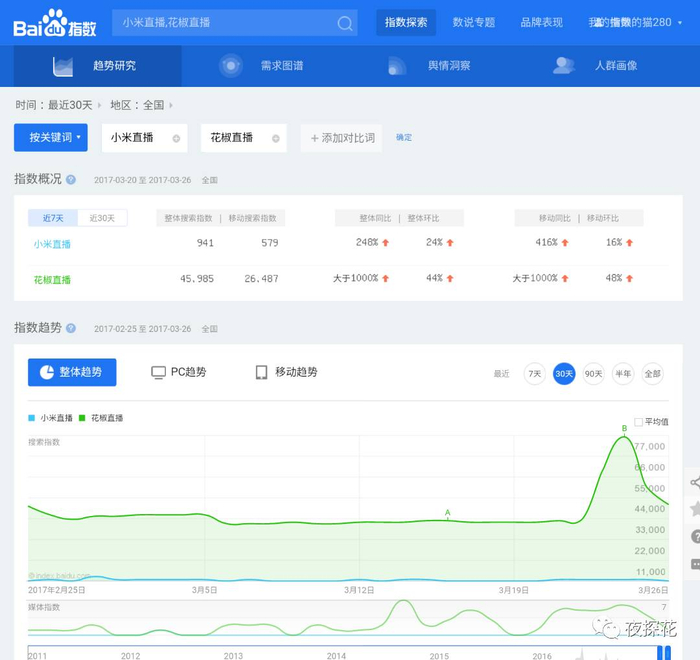Viewport: 700px width, 660px height.
Task: Click the 45,985 value for 花椒直播
Action: click(197, 279)
